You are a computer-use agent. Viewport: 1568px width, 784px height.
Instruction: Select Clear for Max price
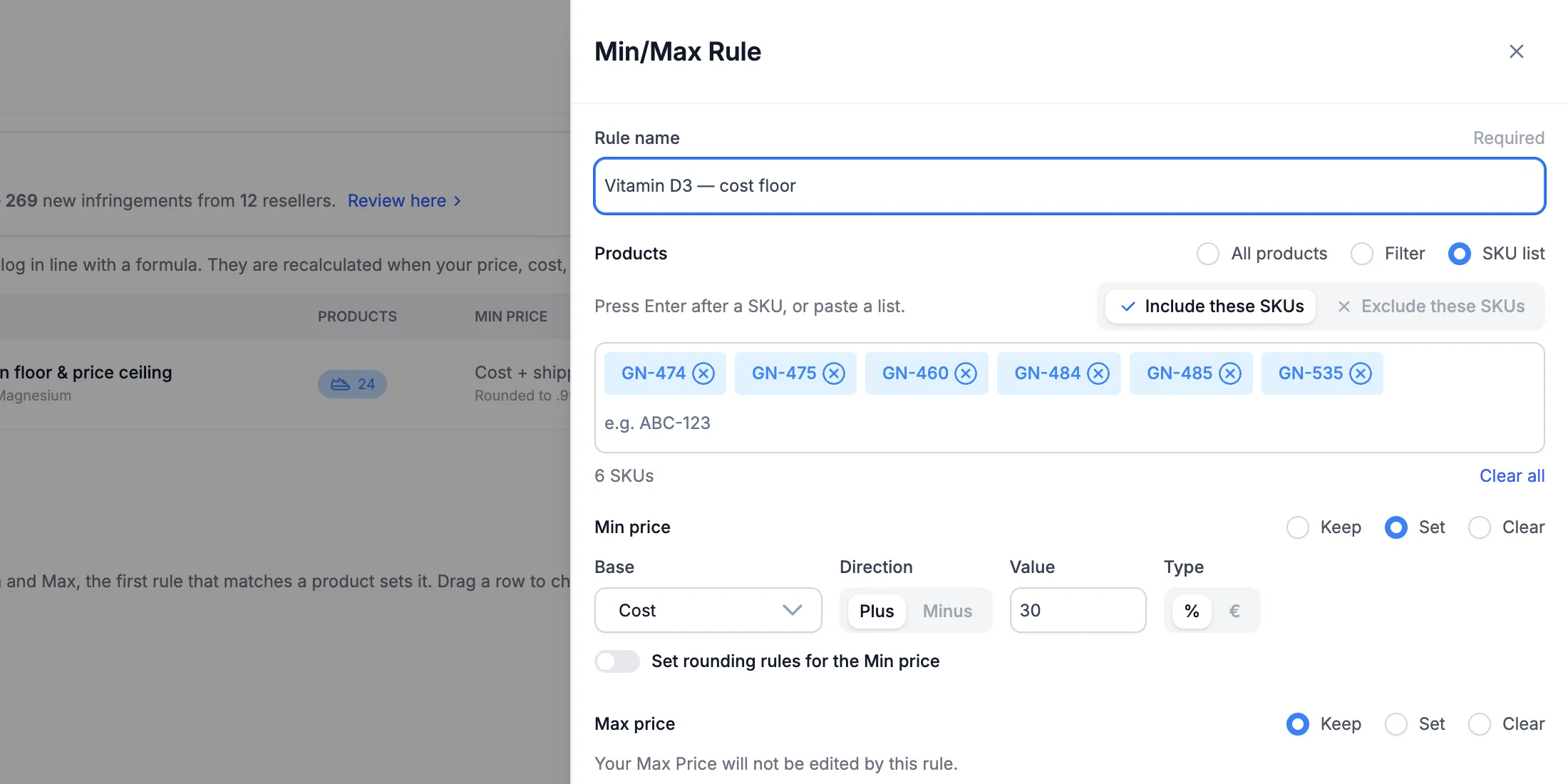1480,724
